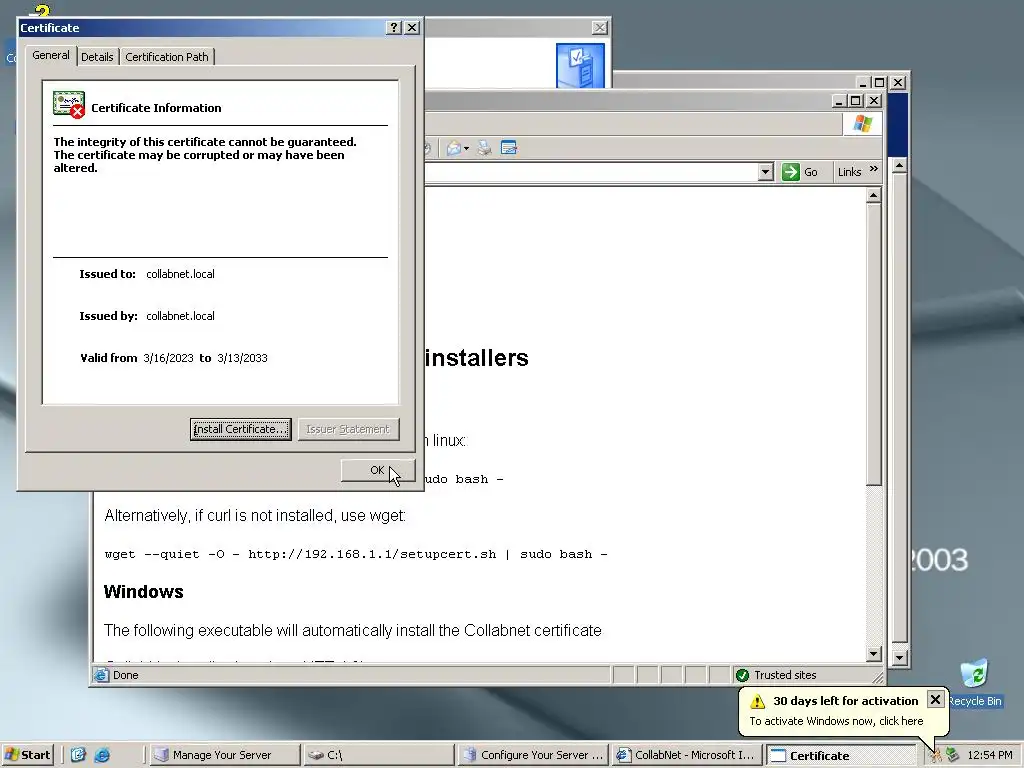Click the browser page vertical scrollbar thumb
This screenshot has width=1024, height=768.
point(874,344)
